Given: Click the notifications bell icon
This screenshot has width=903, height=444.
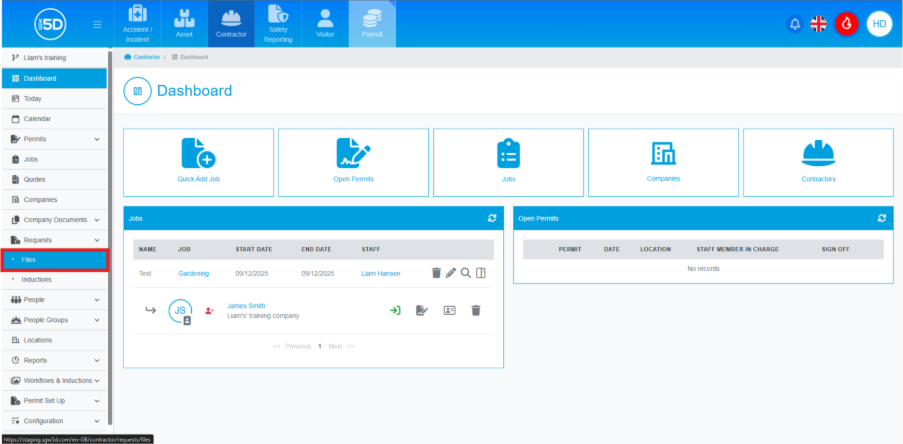Looking at the screenshot, I should [795, 24].
